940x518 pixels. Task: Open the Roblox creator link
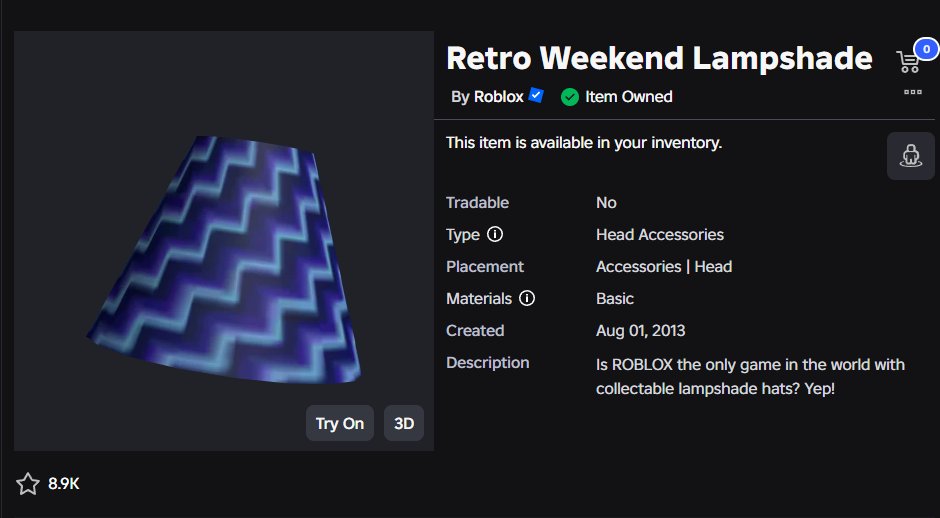pyautogui.click(x=499, y=97)
